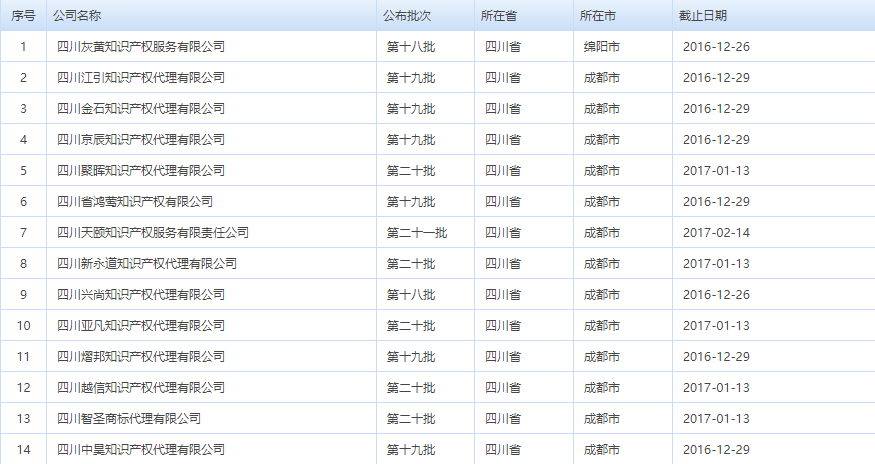Screen dimensions: 875x464
Task: Click serial number 3 in the 序号 column
Action: pos(23,108)
